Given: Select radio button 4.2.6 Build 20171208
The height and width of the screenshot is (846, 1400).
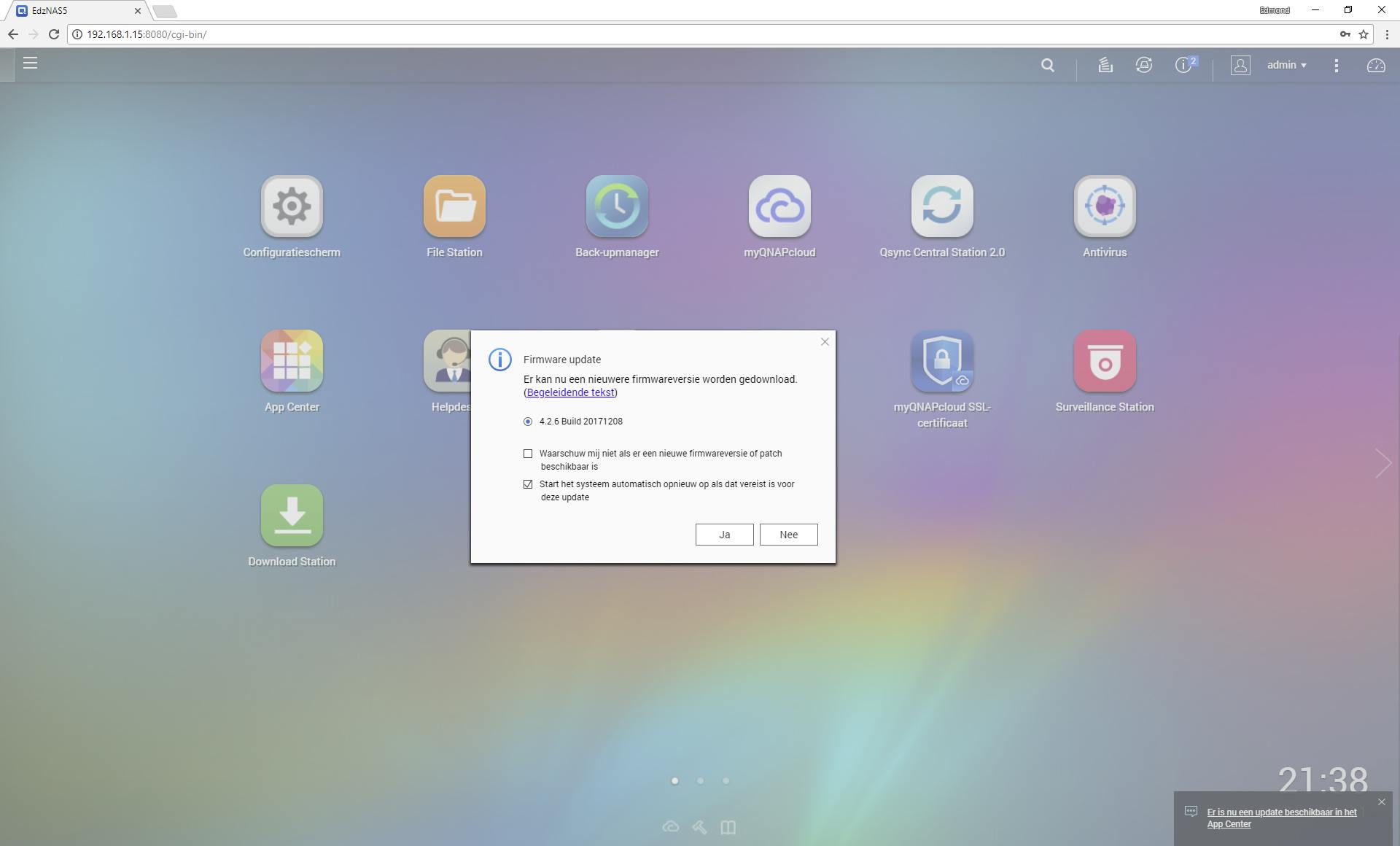Looking at the screenshot, I should [529, 421].
